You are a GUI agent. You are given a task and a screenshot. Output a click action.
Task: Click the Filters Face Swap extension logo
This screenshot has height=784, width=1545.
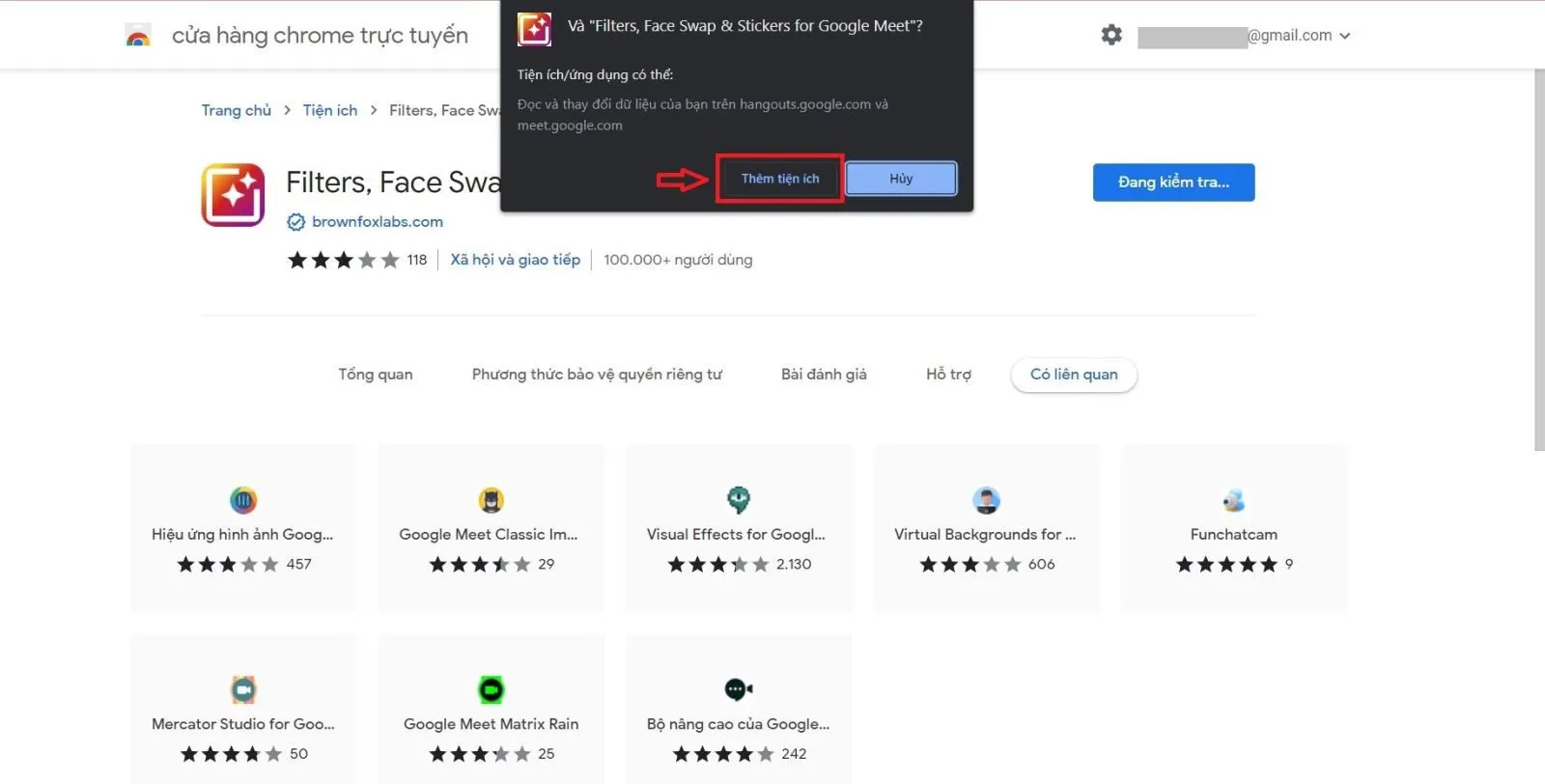pos(233,195)
